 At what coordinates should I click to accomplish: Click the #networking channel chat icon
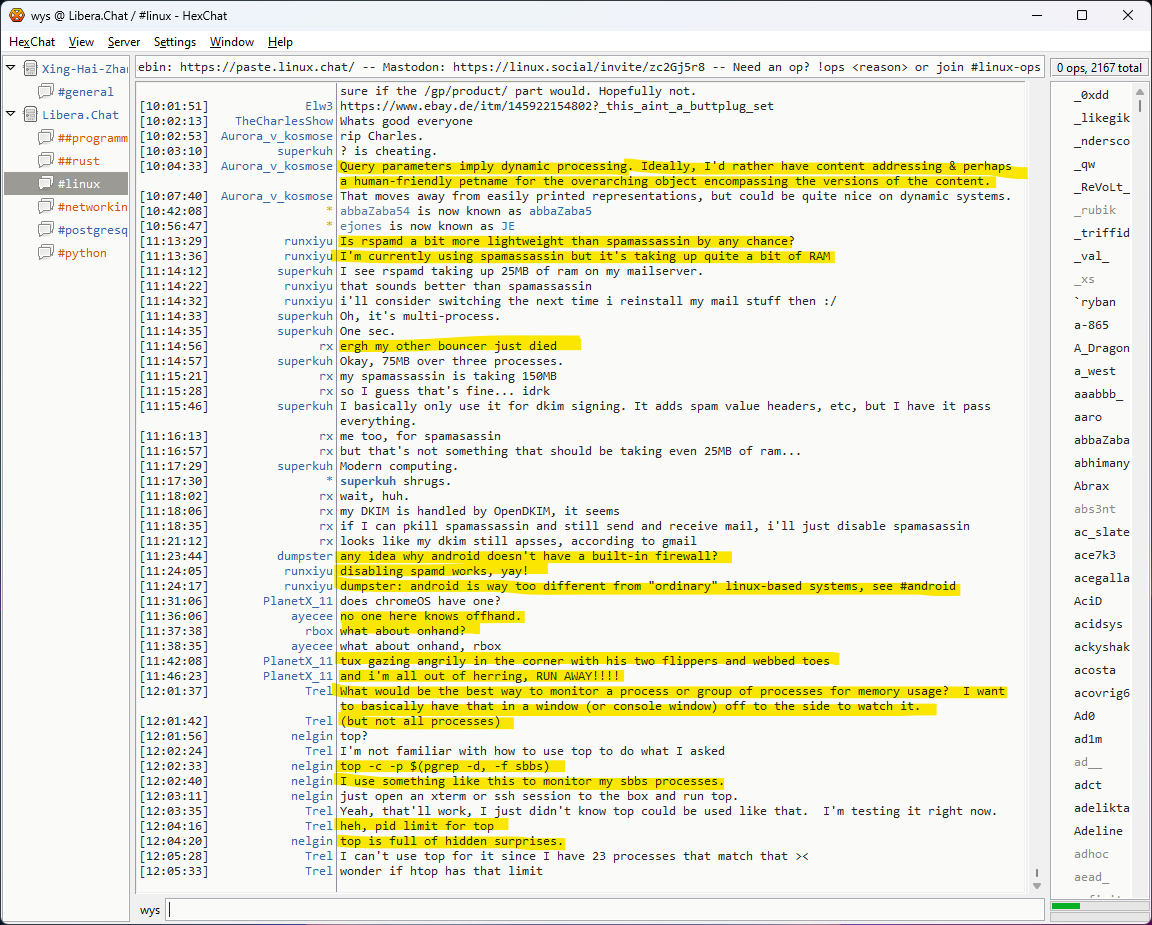click(46, 207)
